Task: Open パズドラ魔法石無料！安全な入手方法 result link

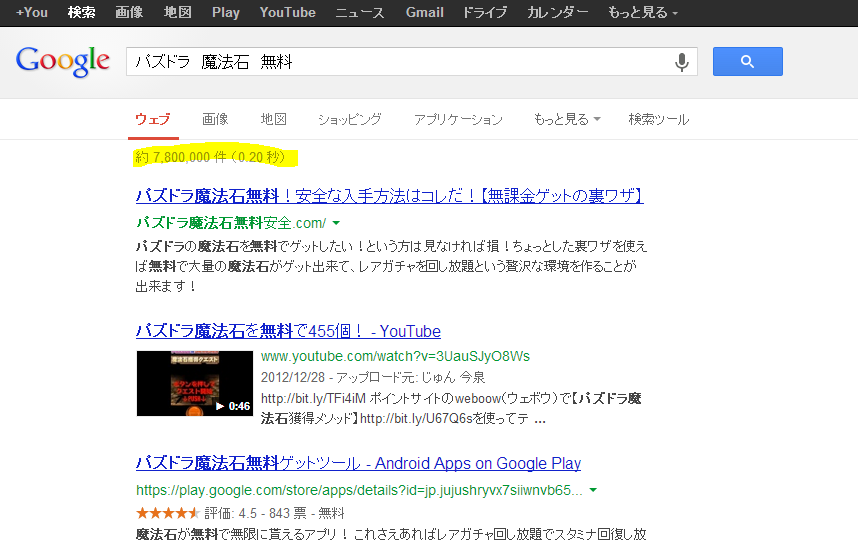Action: point(390,196)
